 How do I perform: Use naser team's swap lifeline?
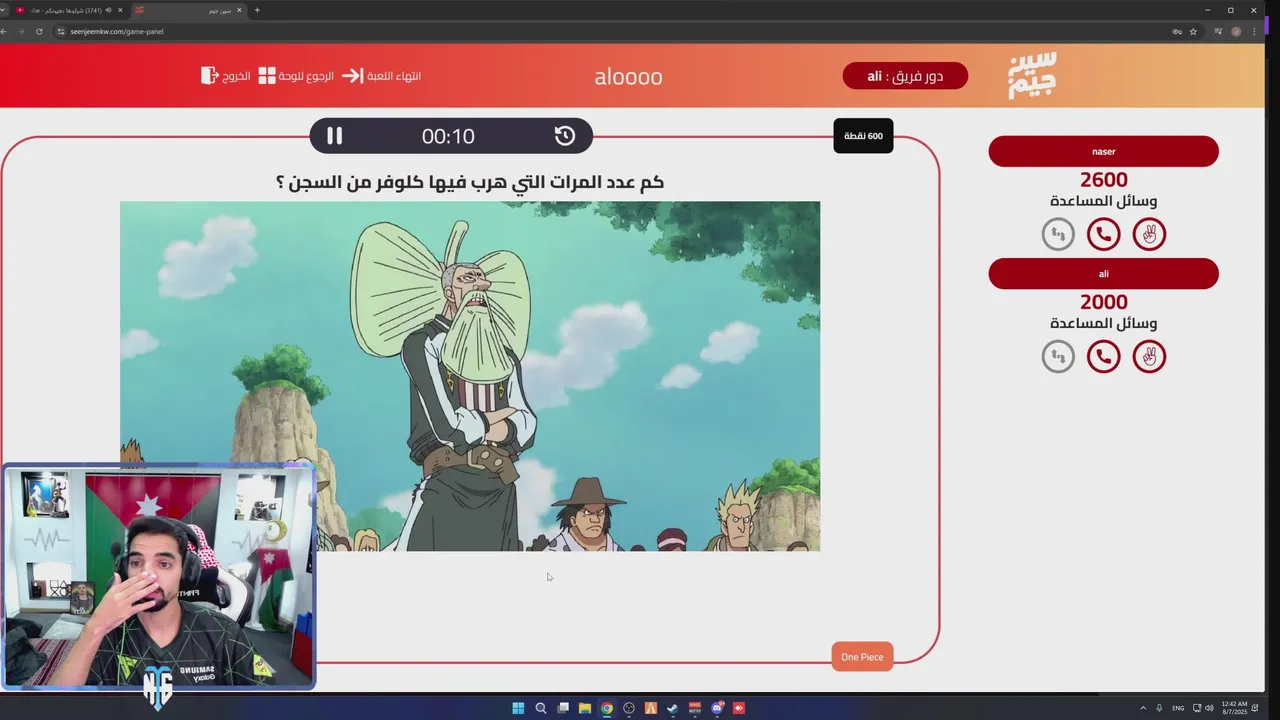pos(1058,234)
